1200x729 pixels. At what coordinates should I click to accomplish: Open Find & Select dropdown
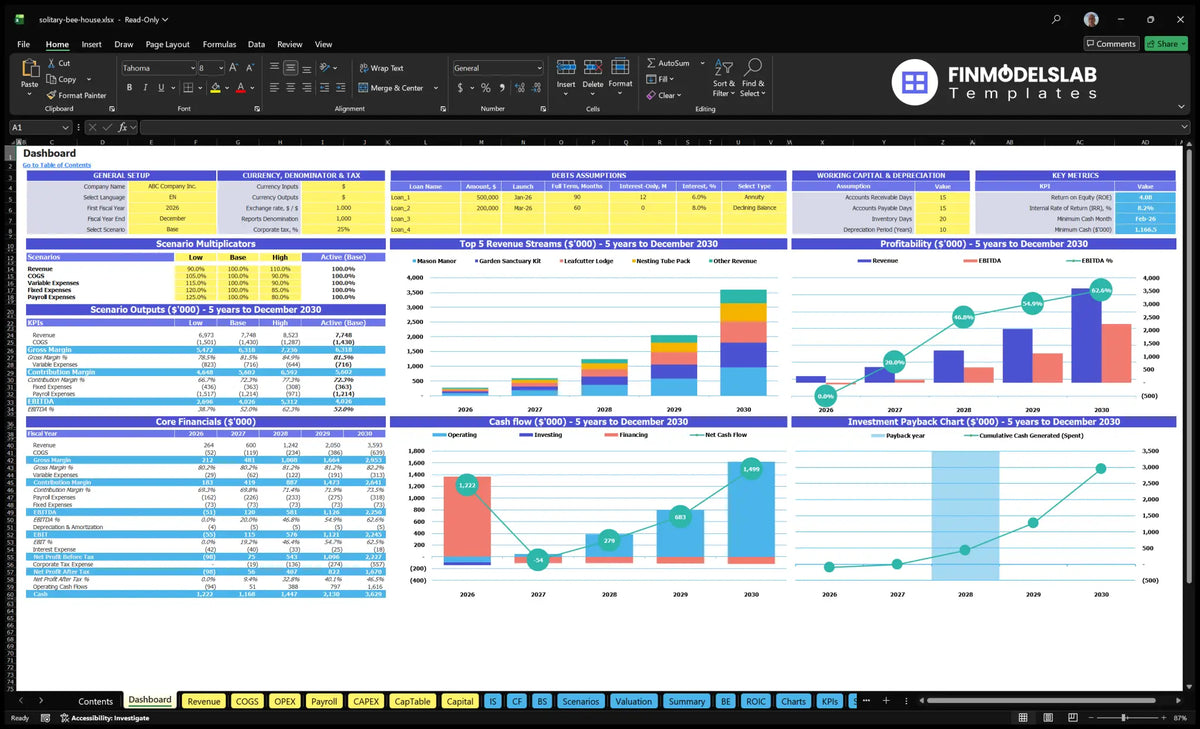coord(753,77)
